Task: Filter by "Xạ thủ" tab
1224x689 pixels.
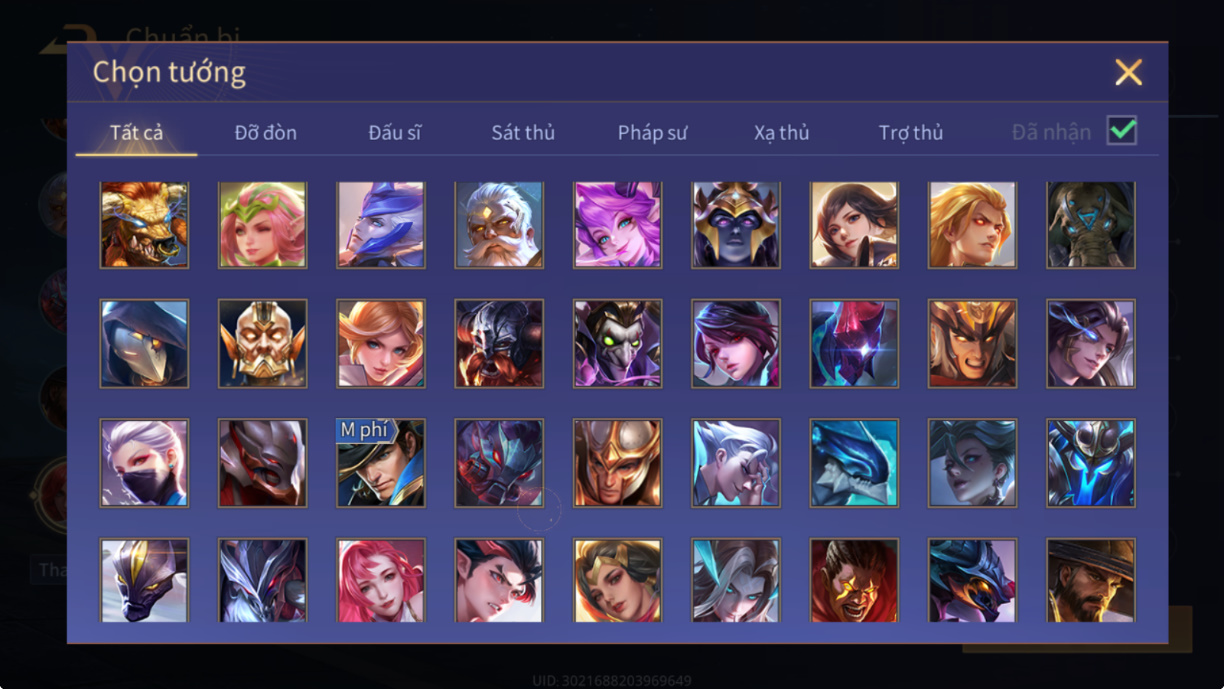Action: pyautogui.click(x=782, y=132)
